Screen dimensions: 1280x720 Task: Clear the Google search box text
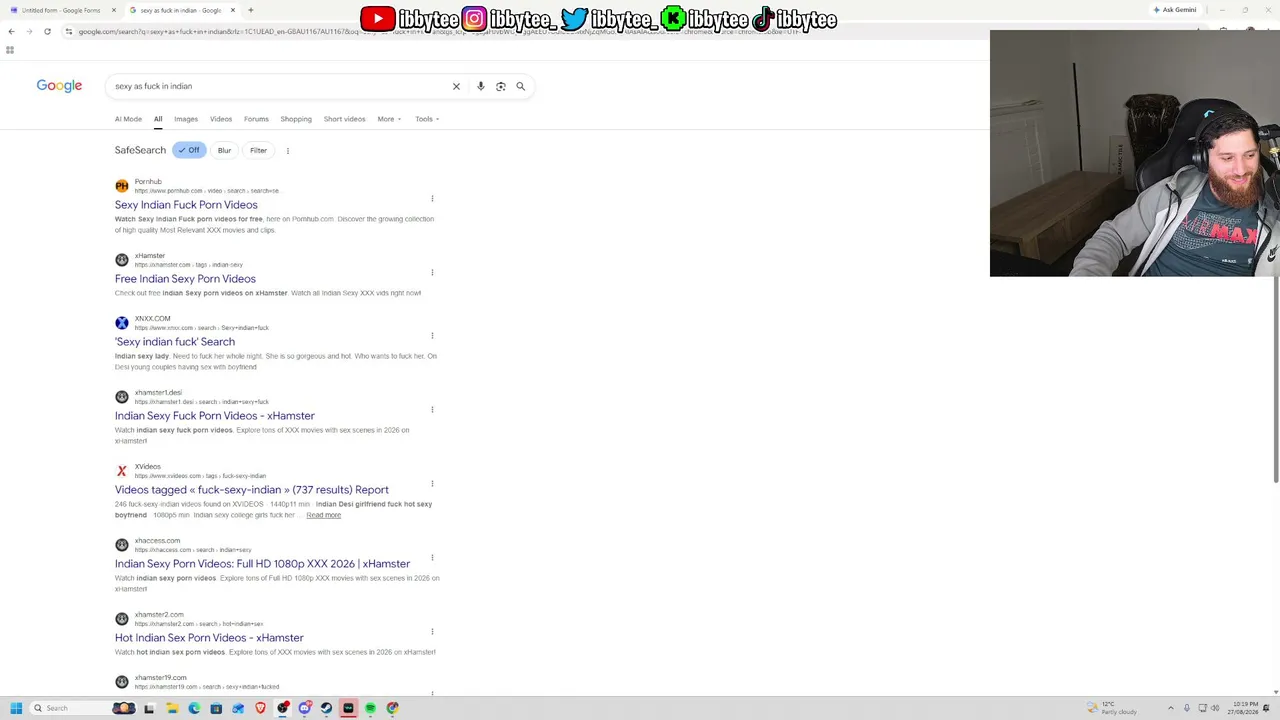[x=456, y=86]
